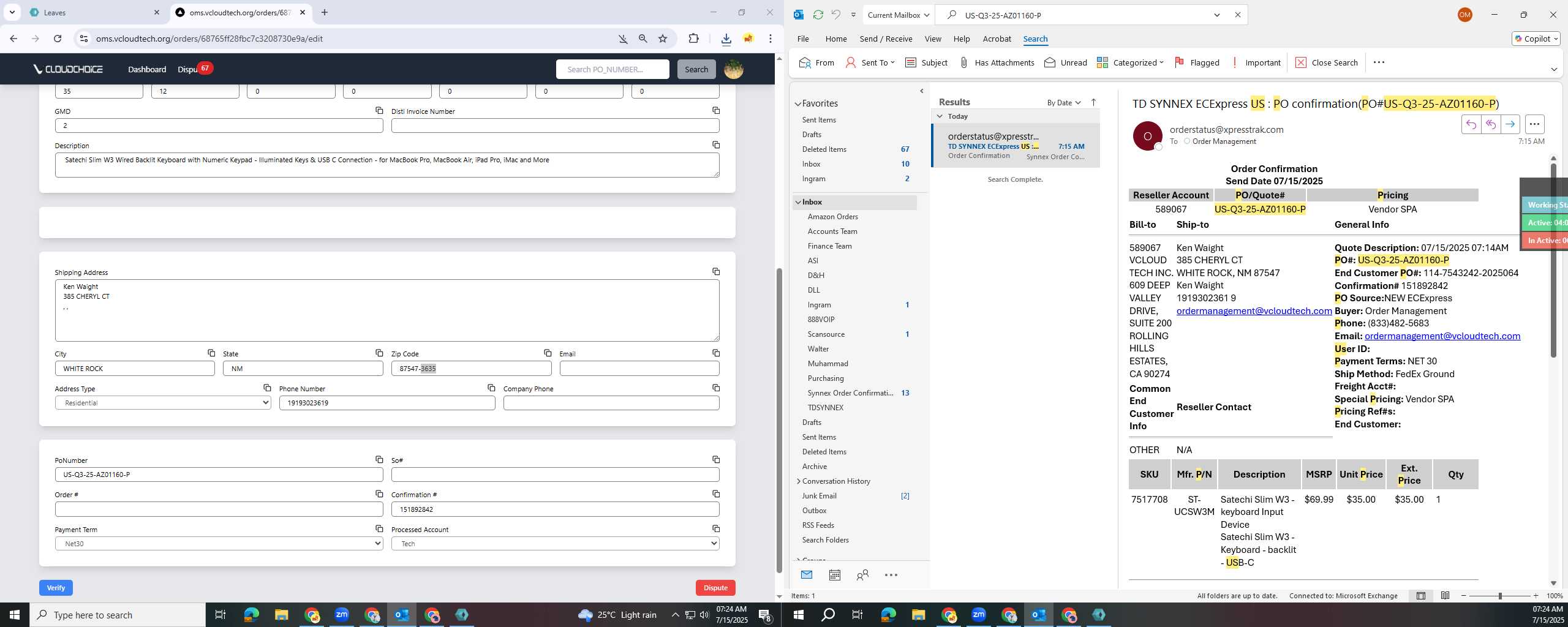The width and height of the screenshot is (1568, 627).
Task: Open Outlook People view icon
Action: [862, 575]
